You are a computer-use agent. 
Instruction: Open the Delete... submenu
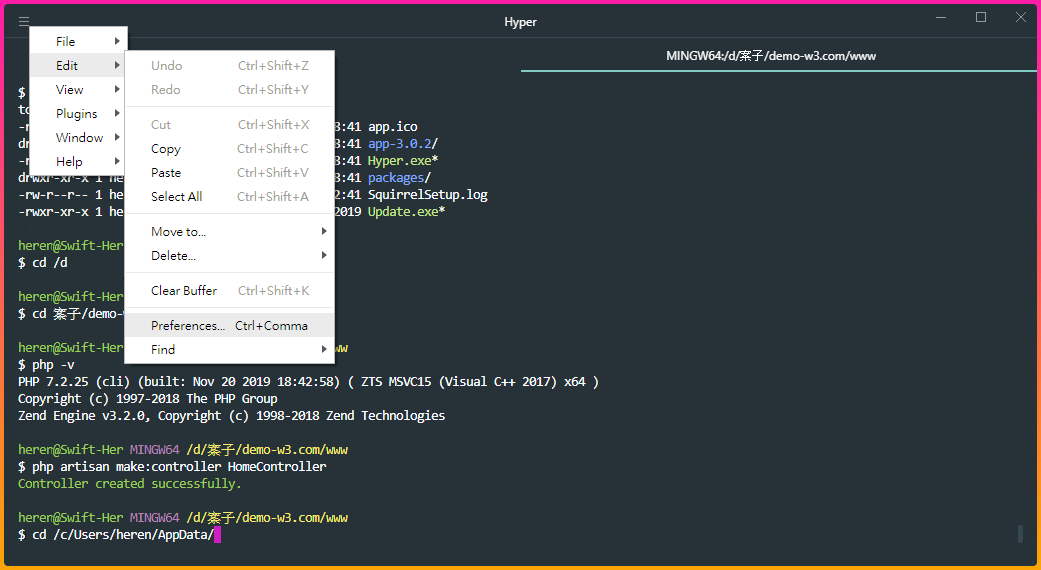pos(230,255)
